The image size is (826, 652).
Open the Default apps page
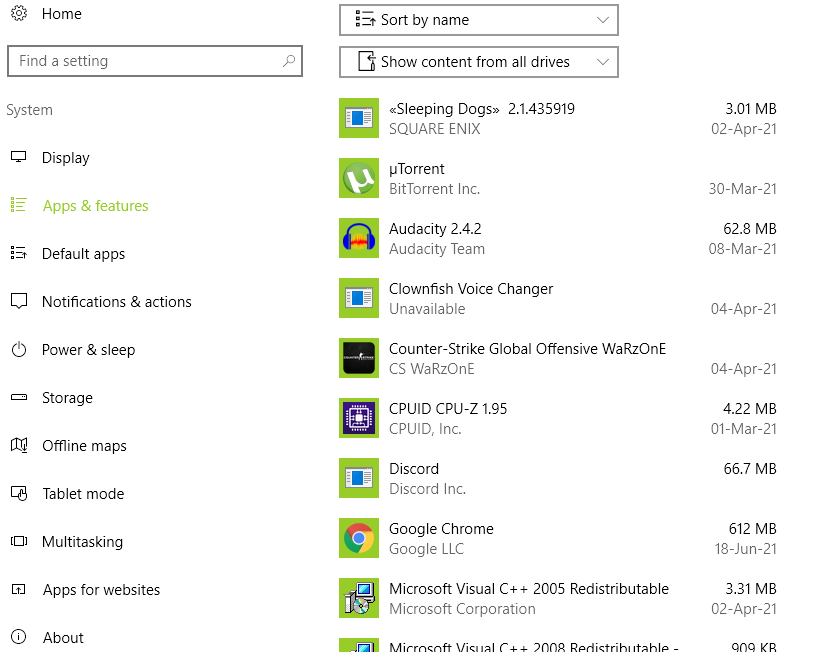[x=83, y=254]
